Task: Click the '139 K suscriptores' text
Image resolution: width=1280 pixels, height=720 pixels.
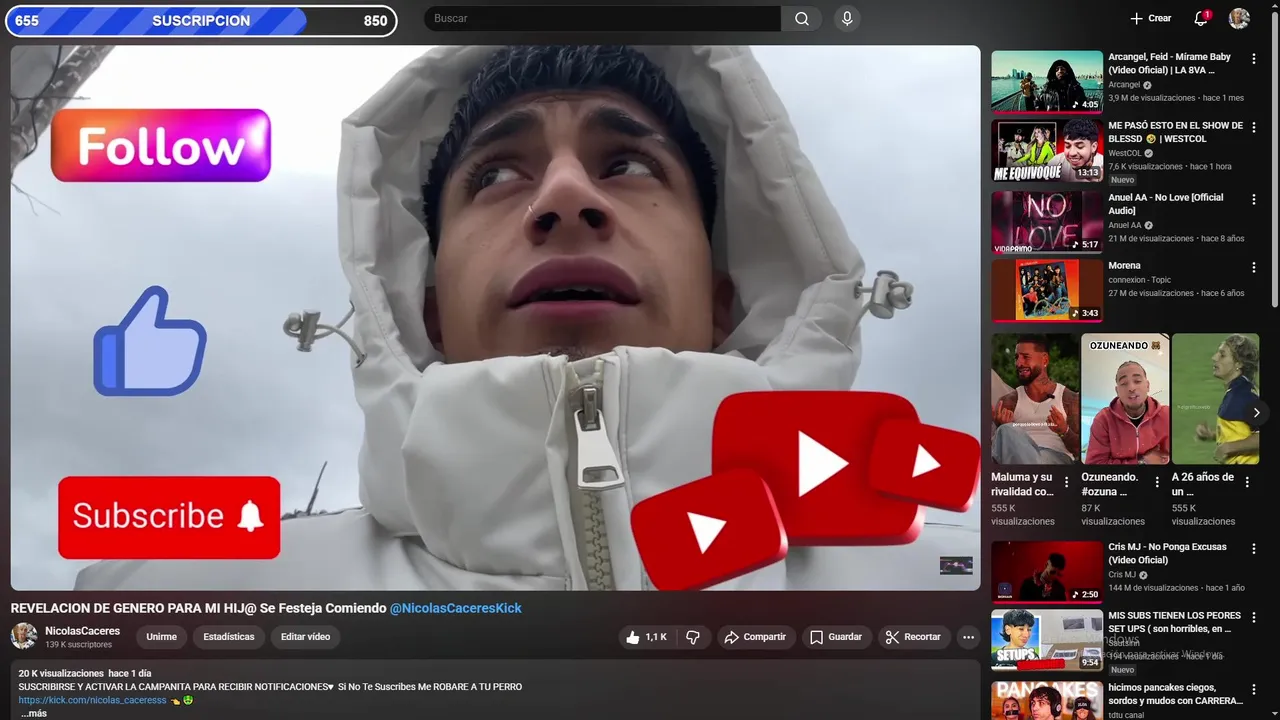Action: [x=78, y=645]
